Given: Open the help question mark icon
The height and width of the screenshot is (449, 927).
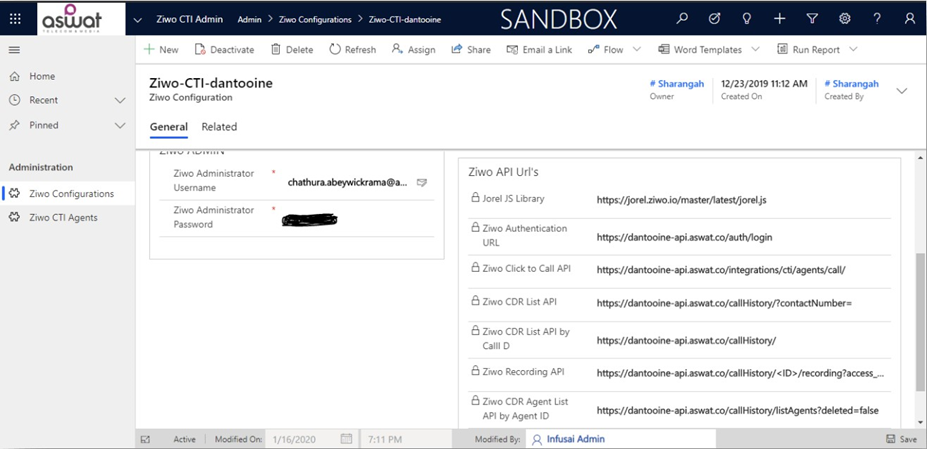Looking at the screenshot, I should click(x=877, y=19).
